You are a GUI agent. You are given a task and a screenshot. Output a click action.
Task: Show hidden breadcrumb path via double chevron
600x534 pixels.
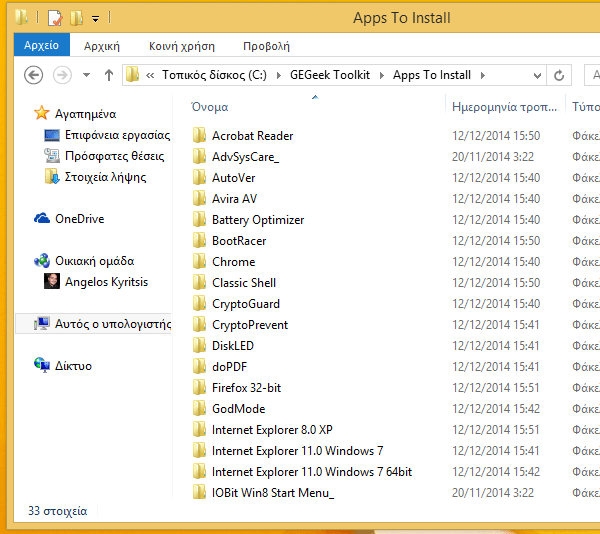tap(150, 75)
